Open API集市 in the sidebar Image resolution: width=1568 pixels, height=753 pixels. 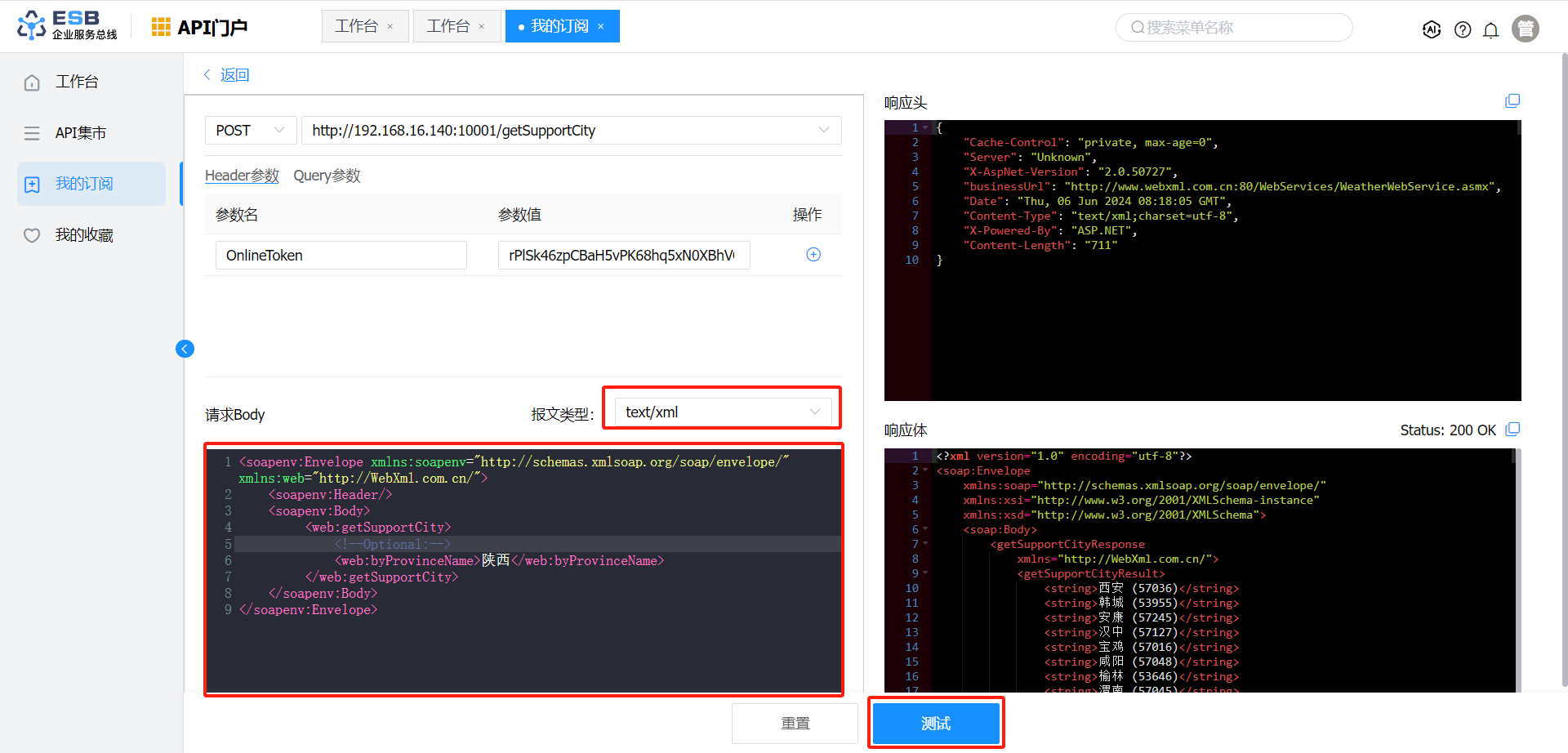pos(80,133)
